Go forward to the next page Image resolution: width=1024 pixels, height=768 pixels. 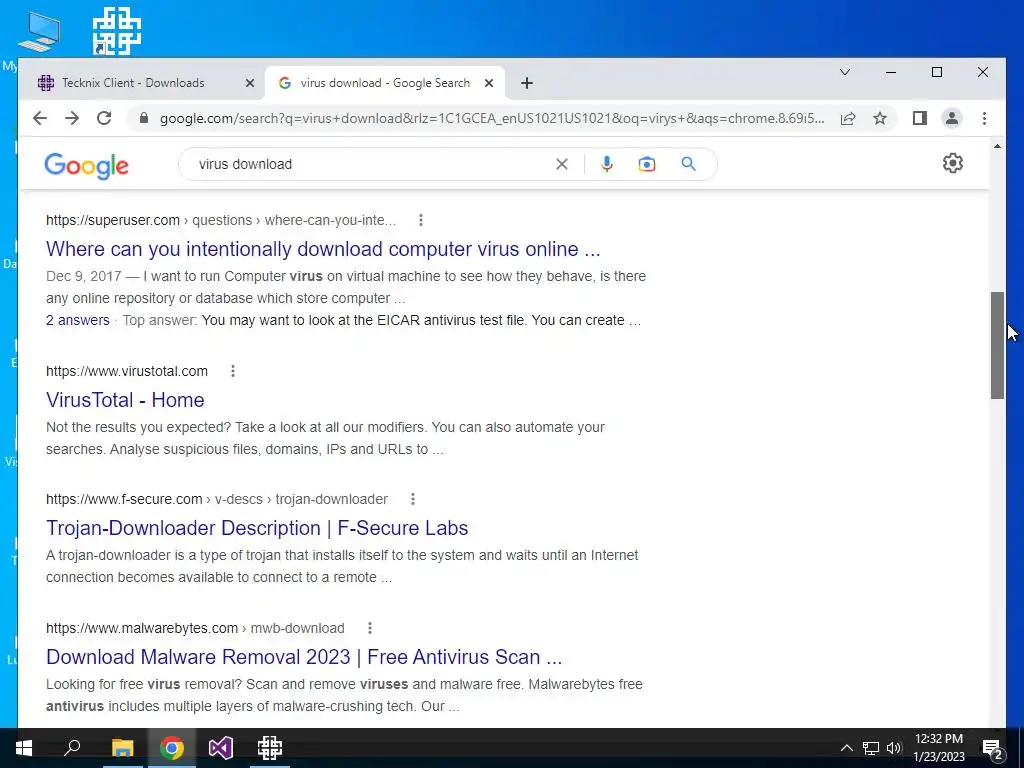[72, 118]
